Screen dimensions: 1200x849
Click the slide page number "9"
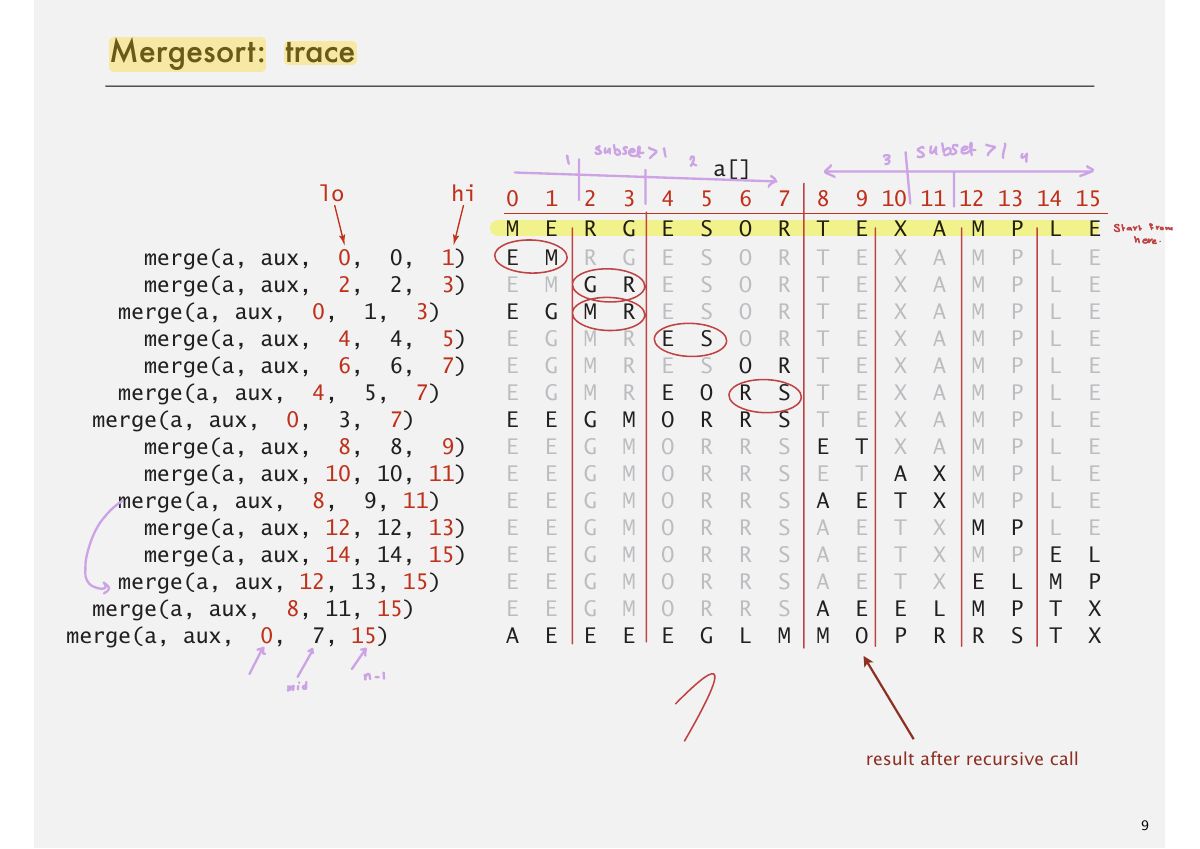coord(1144,825)
